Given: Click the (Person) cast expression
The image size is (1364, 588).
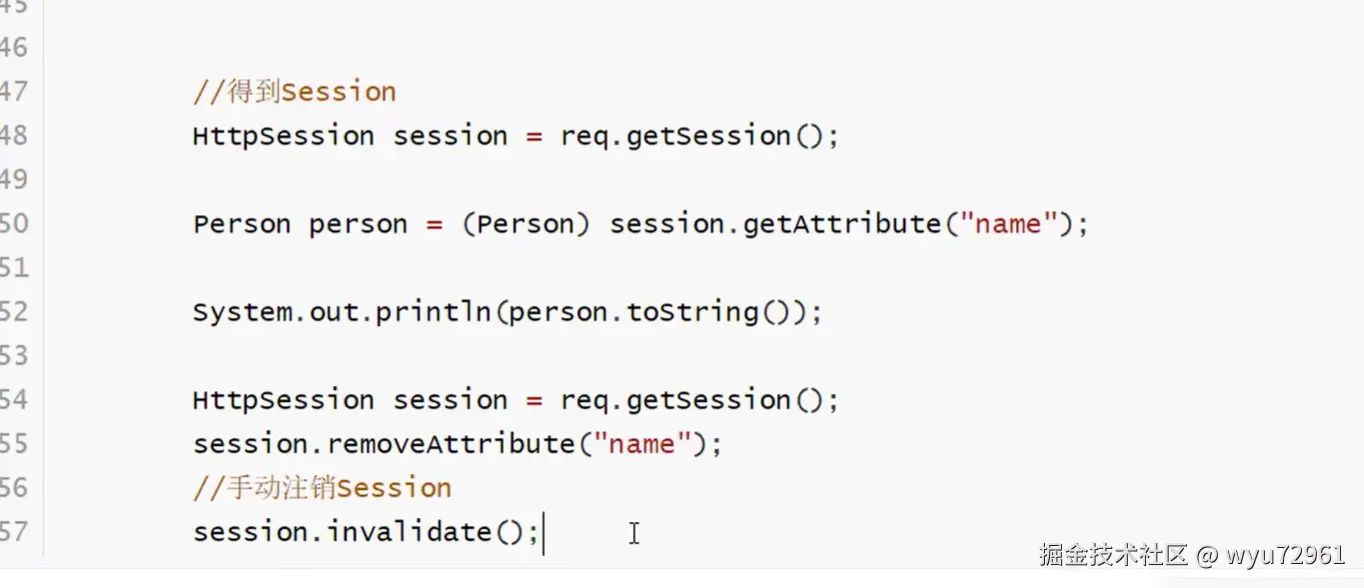Looking at the screenshot, I should tap(526, 224).
